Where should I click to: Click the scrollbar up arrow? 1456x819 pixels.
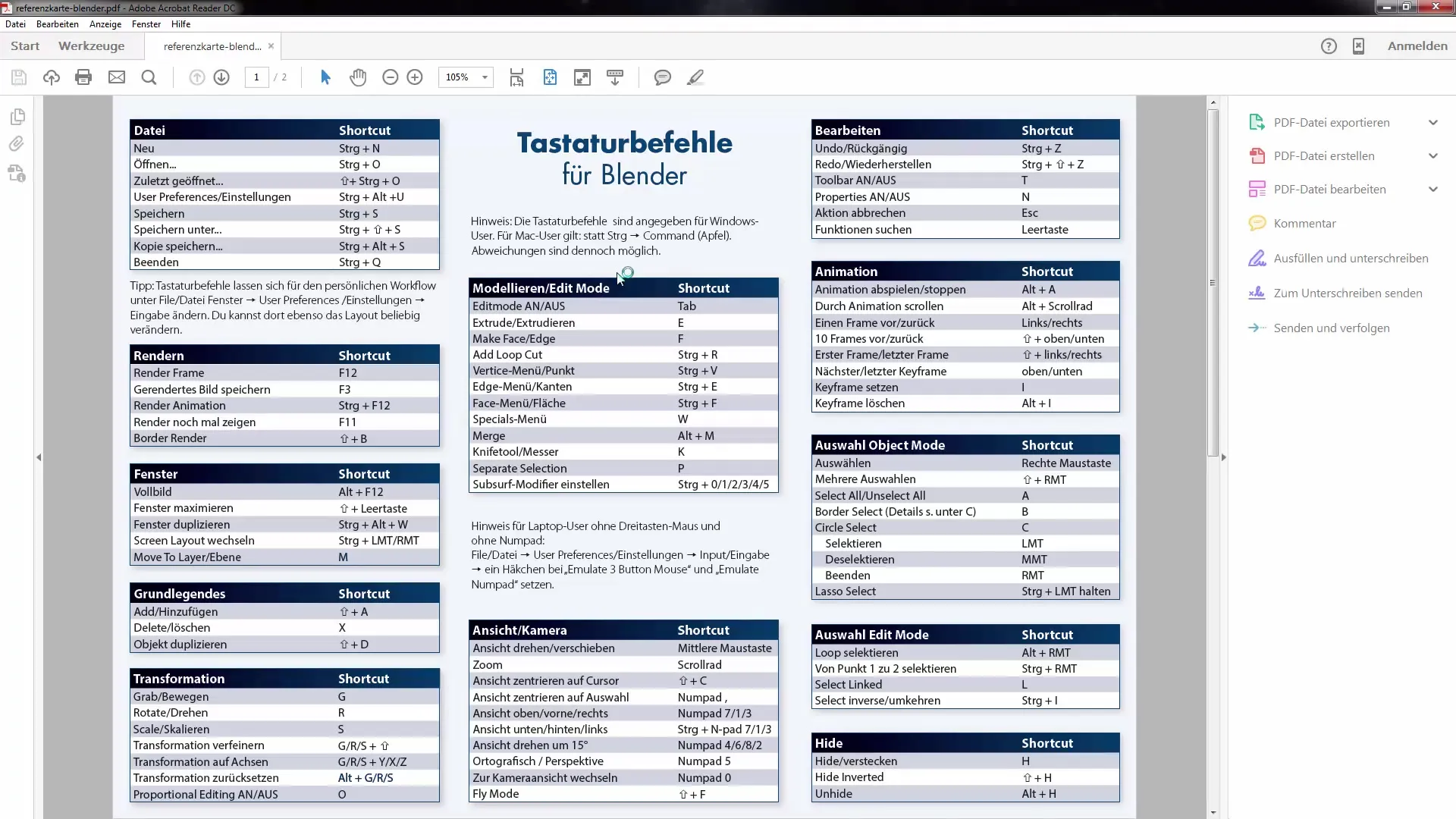pyautogui.click(x=1213, y=102)
